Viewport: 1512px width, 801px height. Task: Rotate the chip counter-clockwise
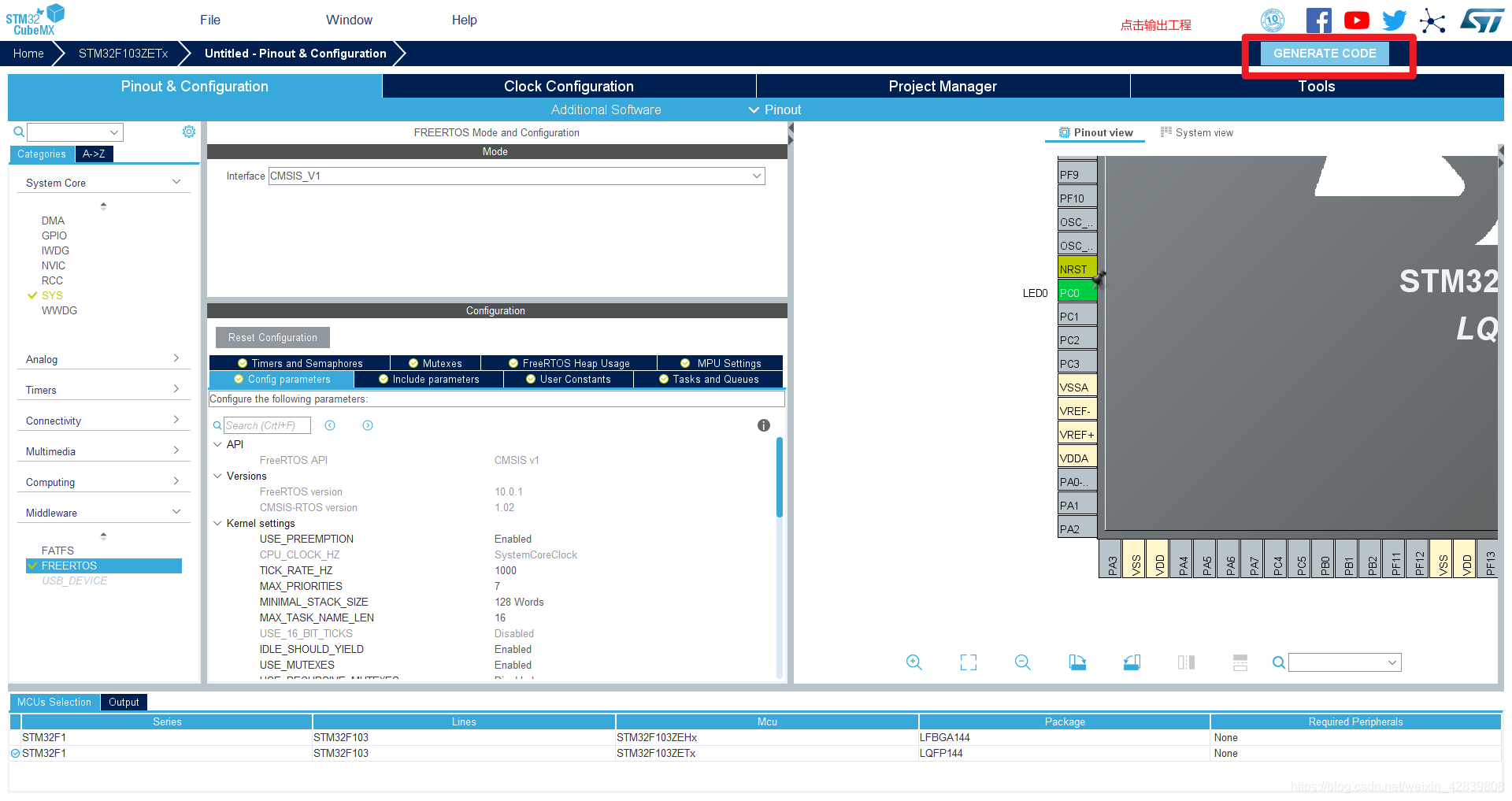pos(1132,662)
